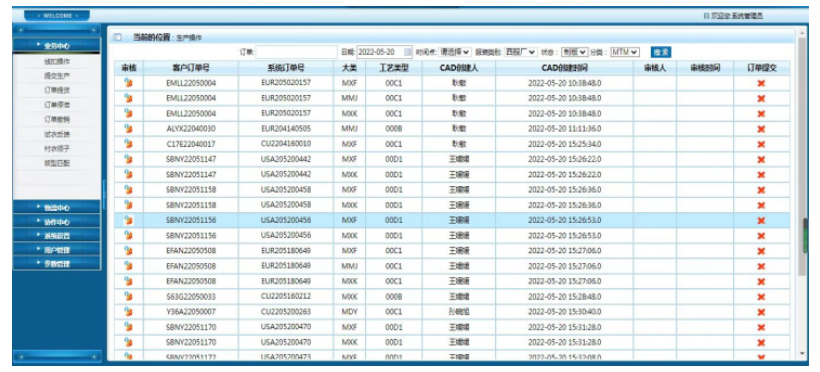Open the 请选择 time dropdown
Screen dimensions: 820x372
point(454,52)
